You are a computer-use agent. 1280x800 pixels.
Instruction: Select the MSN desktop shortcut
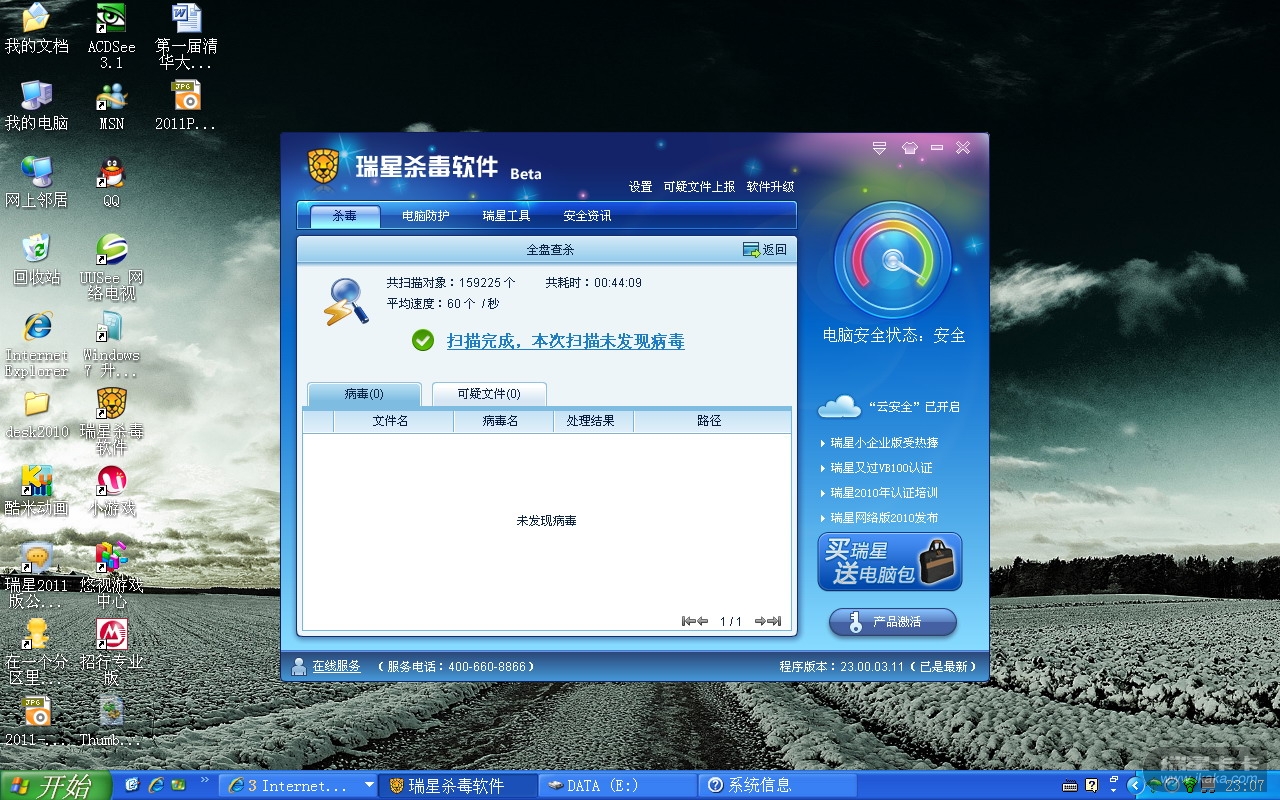(x=111, y=106)
